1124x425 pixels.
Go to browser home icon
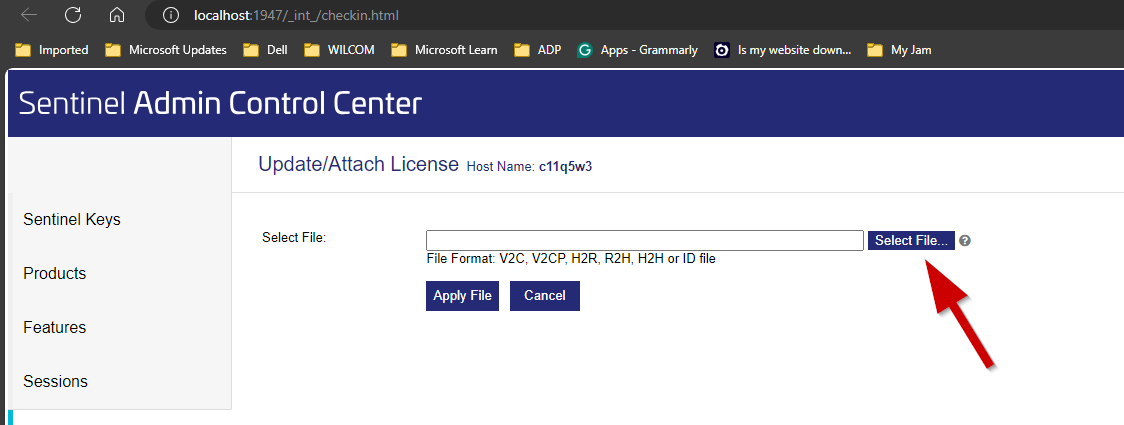tap(117, 15)
